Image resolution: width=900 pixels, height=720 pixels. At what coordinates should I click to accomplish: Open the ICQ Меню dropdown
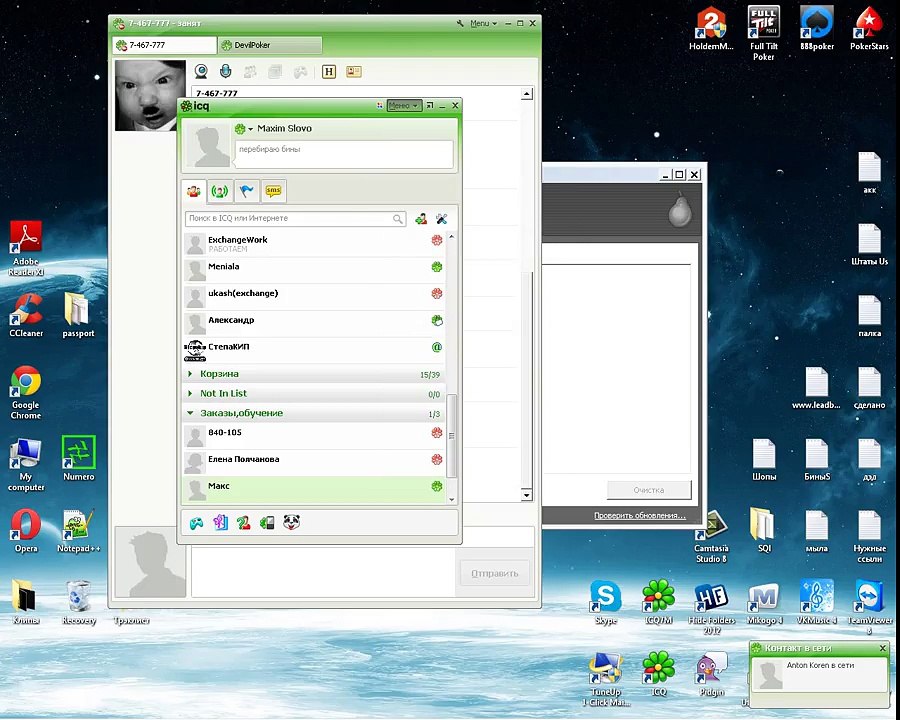pos(404,106)
